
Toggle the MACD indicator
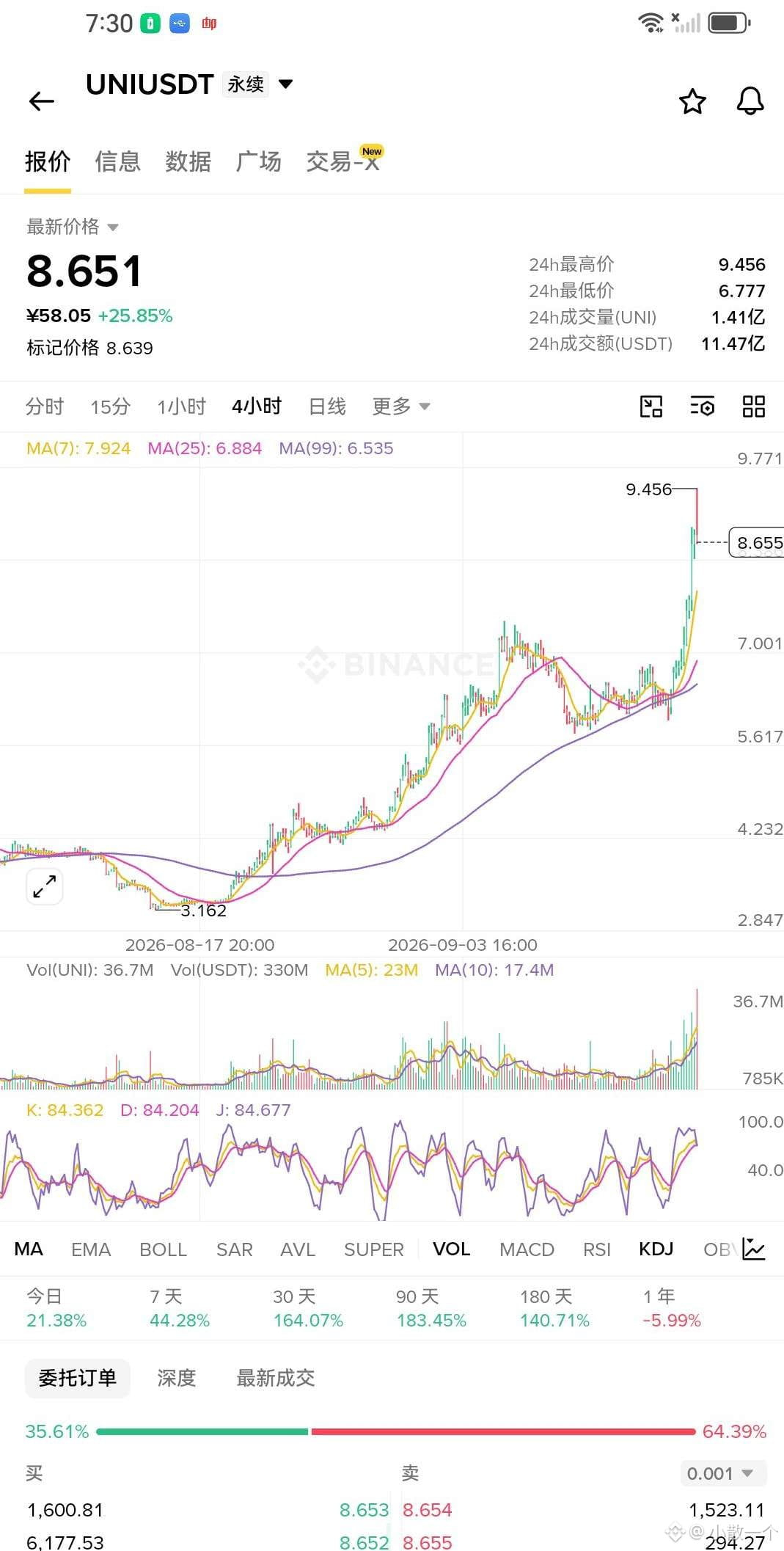[527, 1249]
